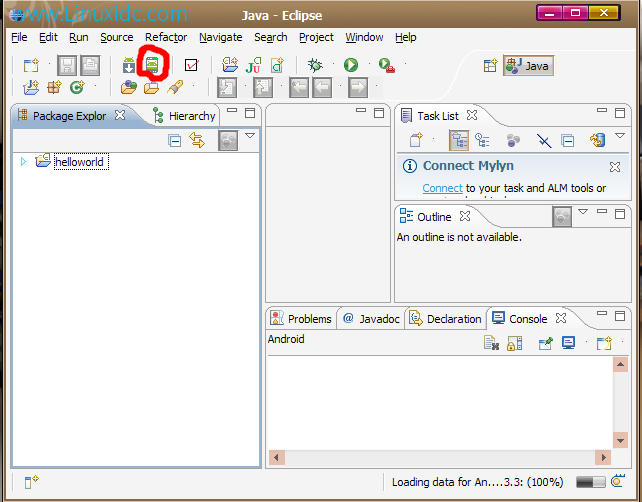Image resolution: width=642 pixels, height=502 pixels.
Task: Click the Print toolbar icon
Action: coord(90,66)
